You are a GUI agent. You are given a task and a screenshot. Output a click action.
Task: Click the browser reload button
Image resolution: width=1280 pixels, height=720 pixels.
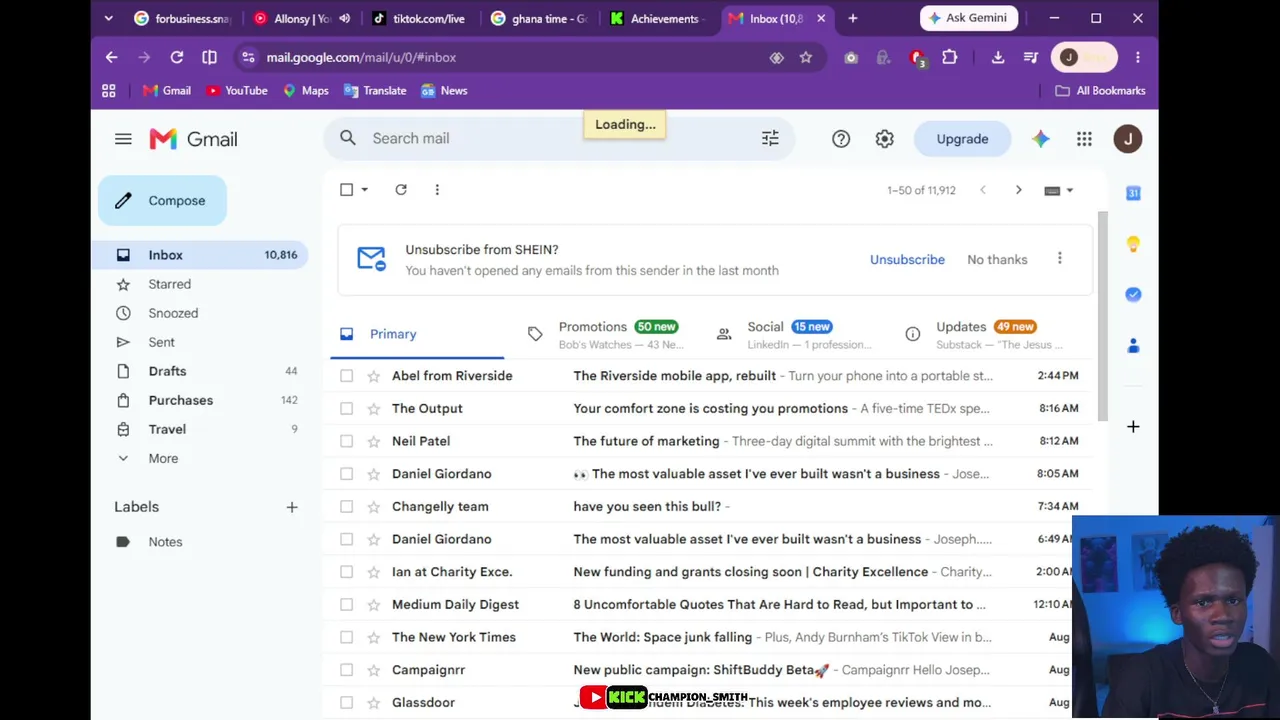pos(177,57)
